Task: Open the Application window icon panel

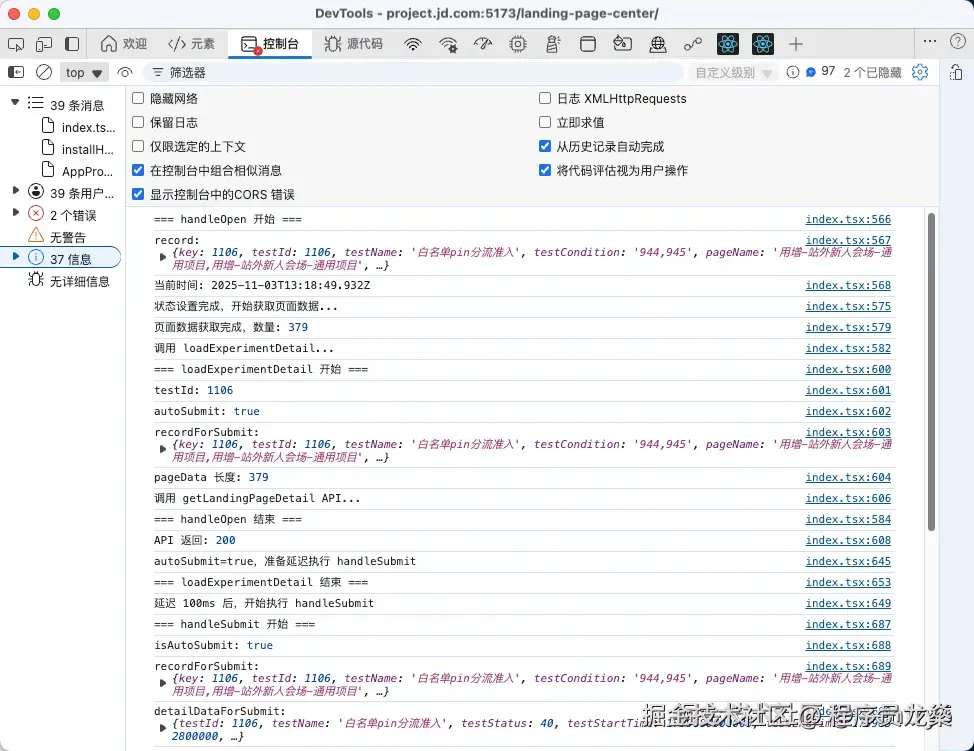Action: (x=588, y=44)
